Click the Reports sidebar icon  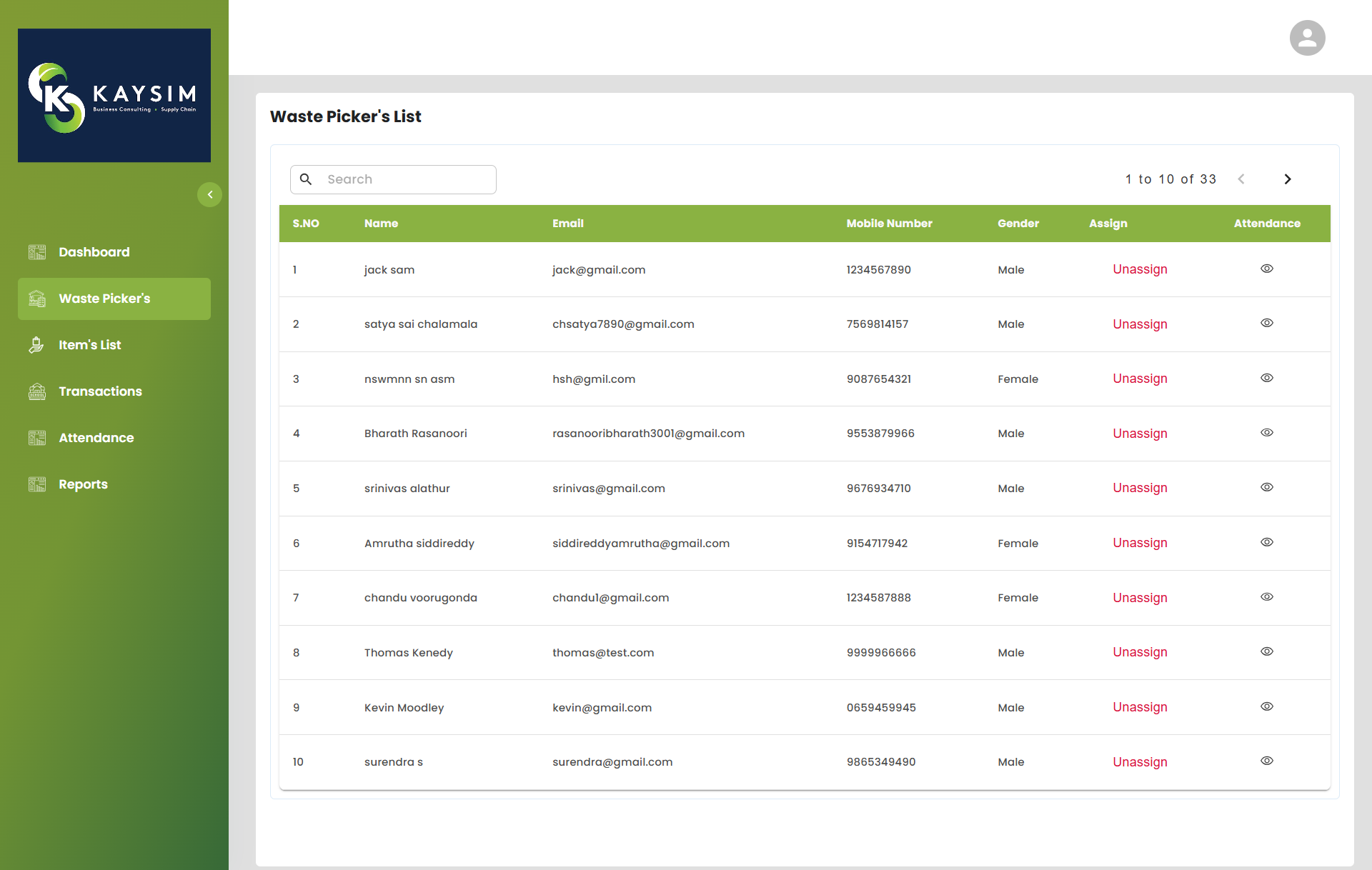click(37, 484)
